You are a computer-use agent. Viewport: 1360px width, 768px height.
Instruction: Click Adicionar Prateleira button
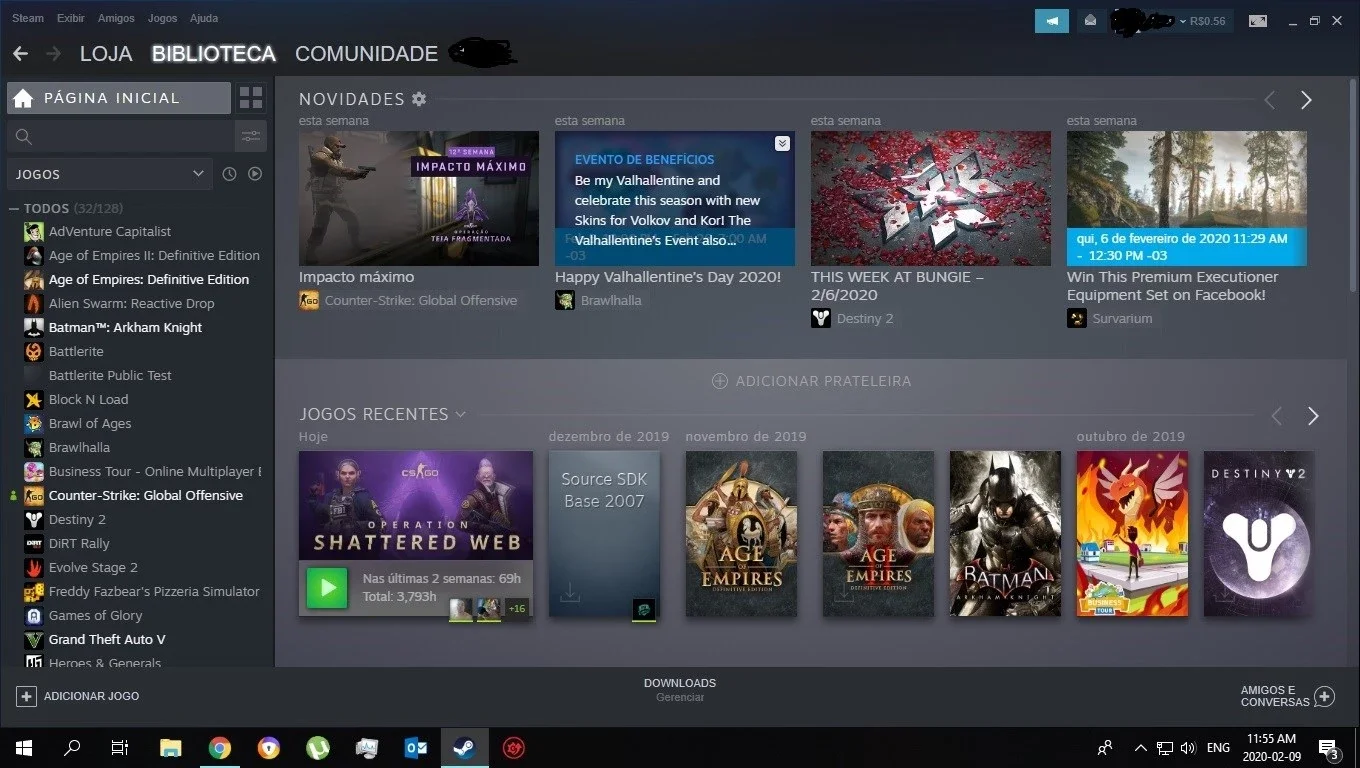[811, 381]
